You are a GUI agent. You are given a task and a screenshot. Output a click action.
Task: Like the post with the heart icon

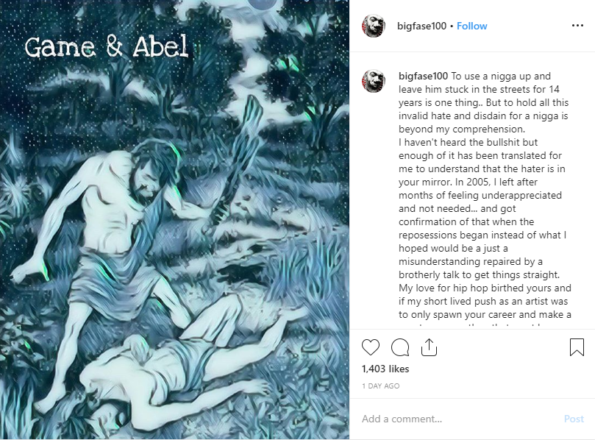tap(370, 347)
